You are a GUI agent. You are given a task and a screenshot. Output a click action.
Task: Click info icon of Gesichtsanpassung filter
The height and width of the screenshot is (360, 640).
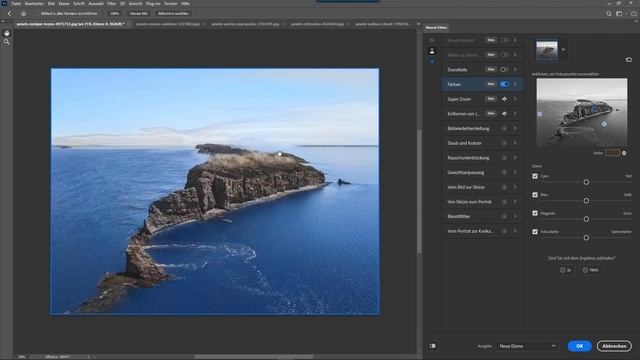[x=504, y=172]
